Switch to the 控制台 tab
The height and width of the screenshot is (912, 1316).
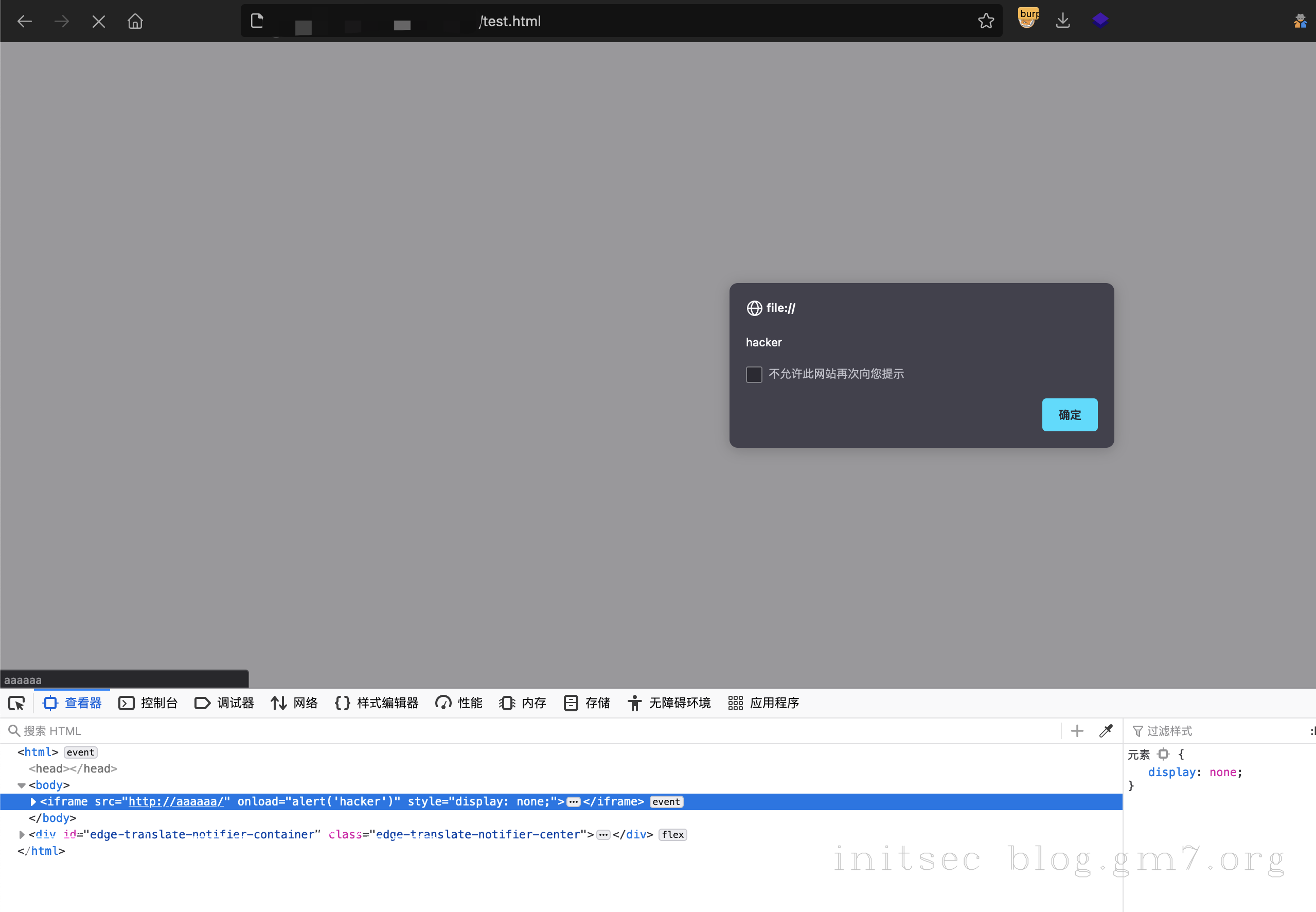pyautogui.click(x=149, y=703)
